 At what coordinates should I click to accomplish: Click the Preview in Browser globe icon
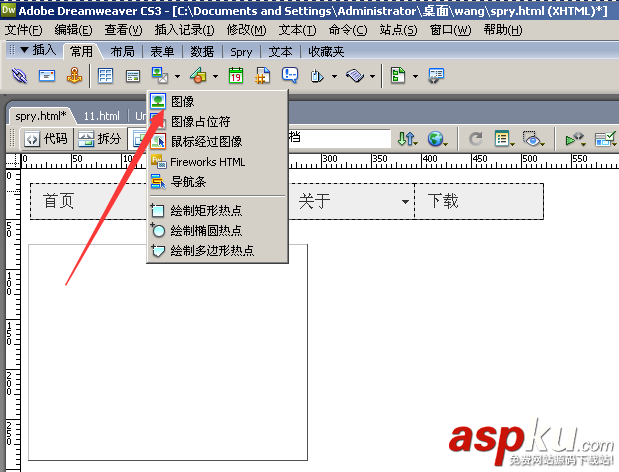[437, 139]
